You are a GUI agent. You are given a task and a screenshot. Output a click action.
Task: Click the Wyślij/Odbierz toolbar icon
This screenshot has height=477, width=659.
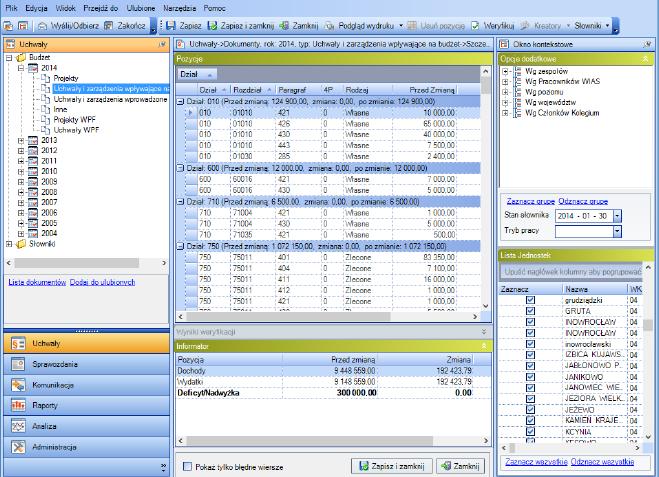click(x=42, y=26)
